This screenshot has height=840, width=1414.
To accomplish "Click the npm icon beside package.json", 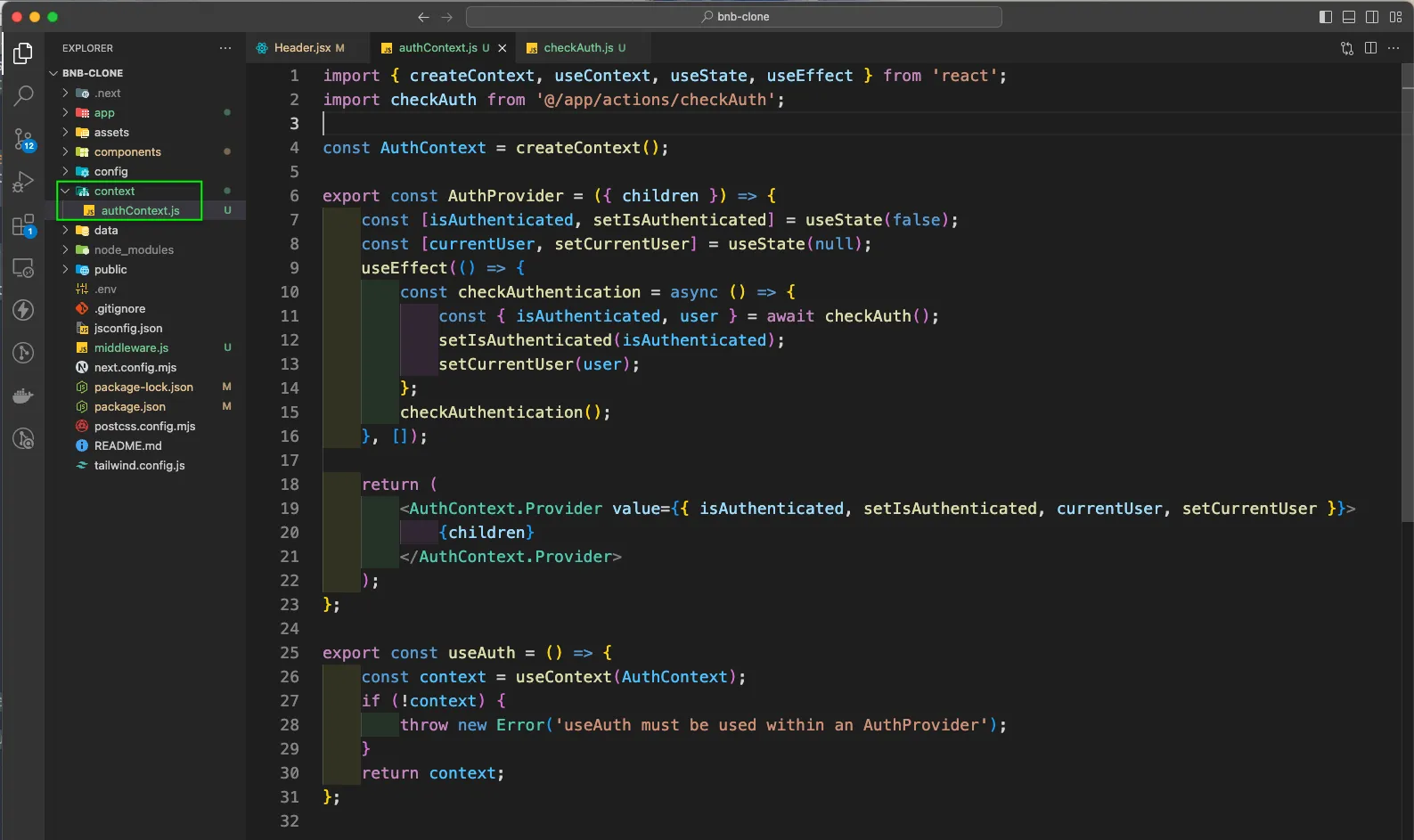I will click(82, 406).
